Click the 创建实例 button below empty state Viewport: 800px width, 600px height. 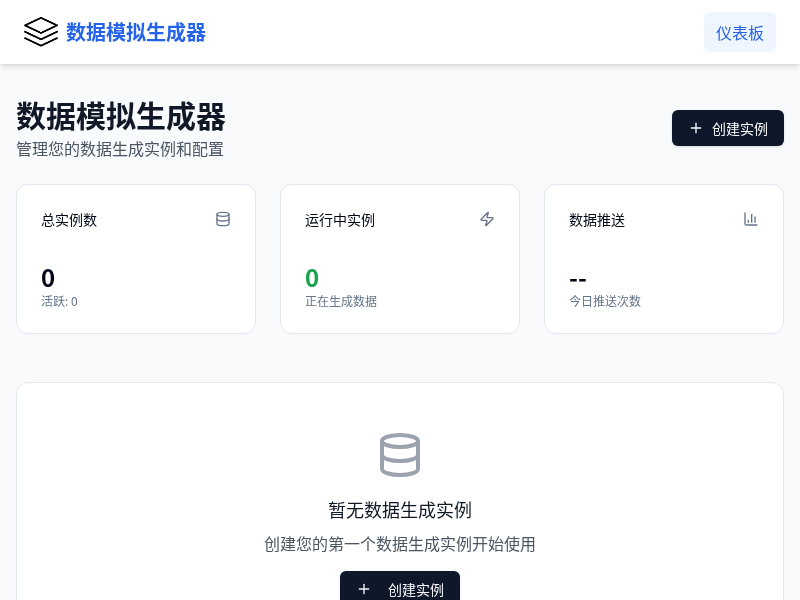coord(400,587)
